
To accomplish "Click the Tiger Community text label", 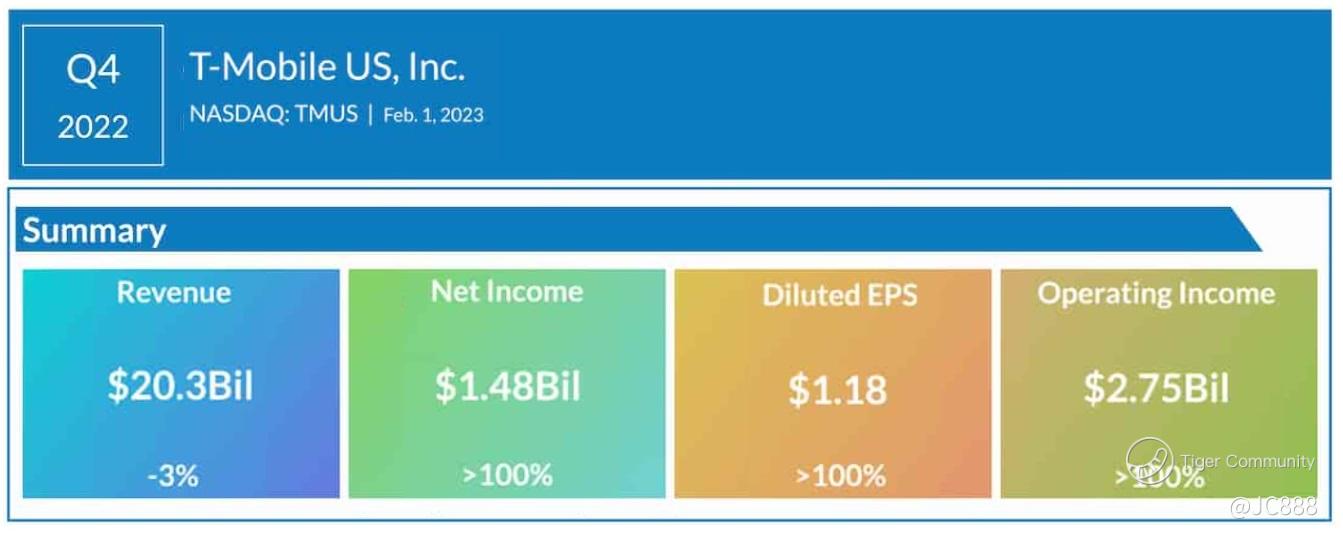I will click(x=1247, y=461).
